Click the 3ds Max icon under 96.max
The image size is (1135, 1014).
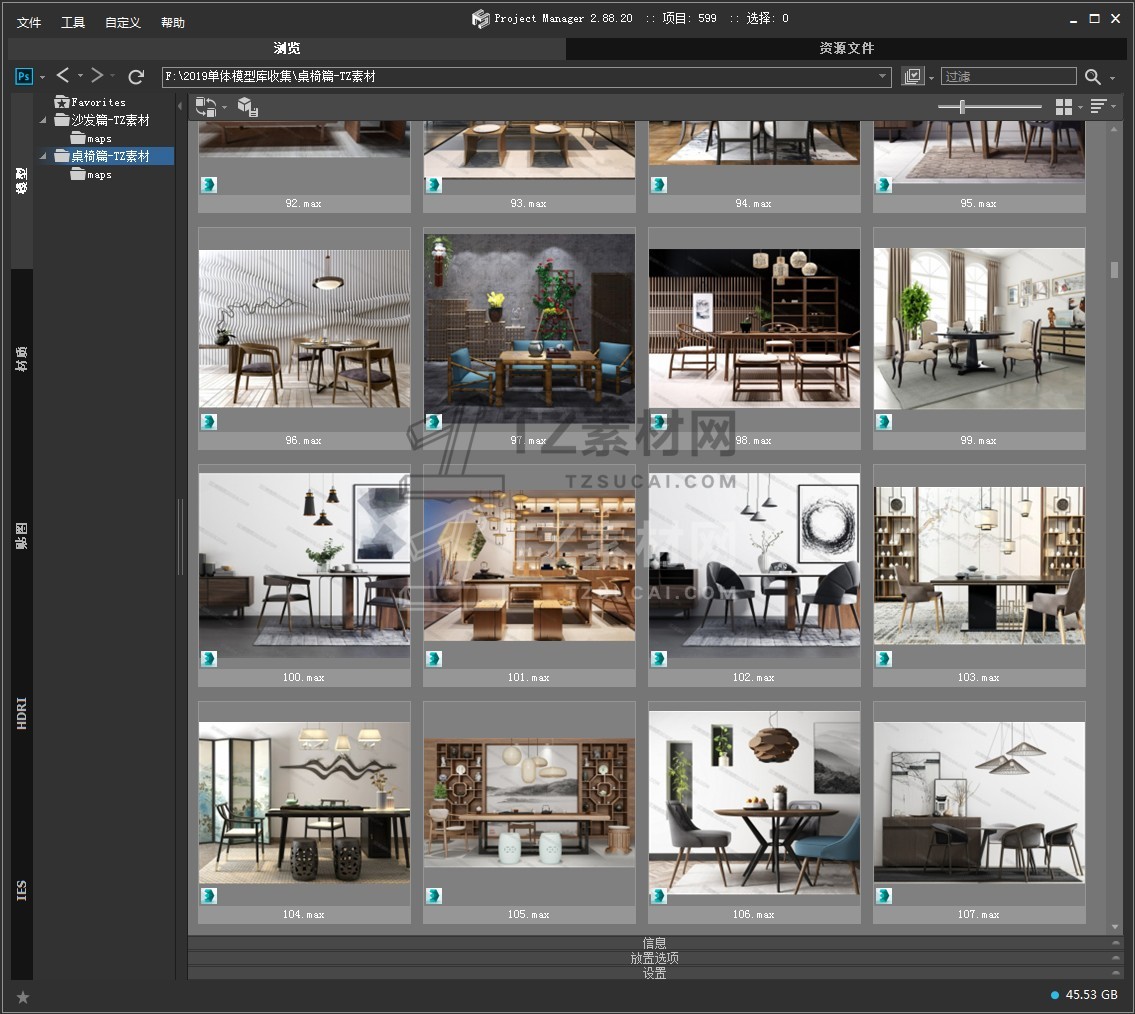tap(209, 422)
